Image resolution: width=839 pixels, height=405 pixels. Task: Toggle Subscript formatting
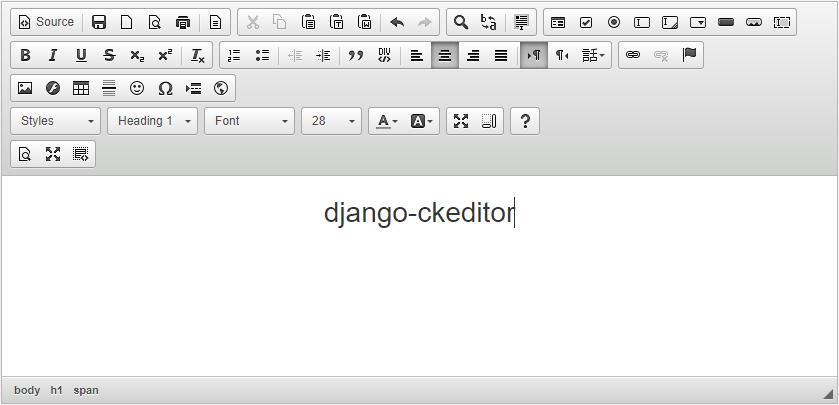pos(137,55)
